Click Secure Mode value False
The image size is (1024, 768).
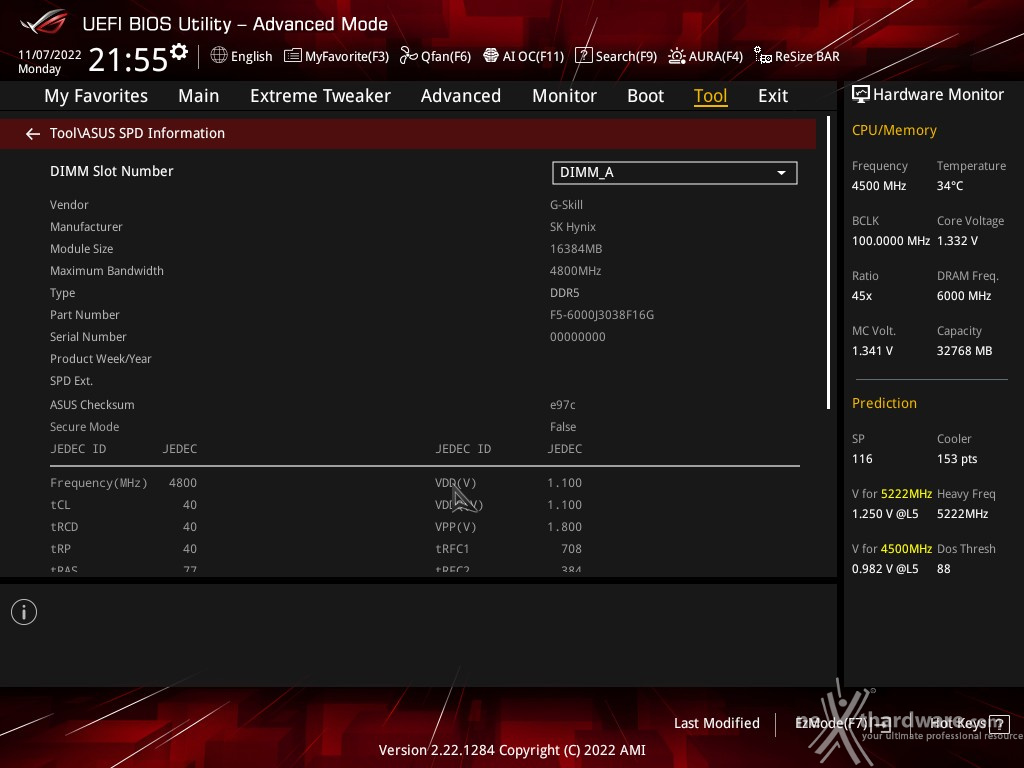click(563, 427)
